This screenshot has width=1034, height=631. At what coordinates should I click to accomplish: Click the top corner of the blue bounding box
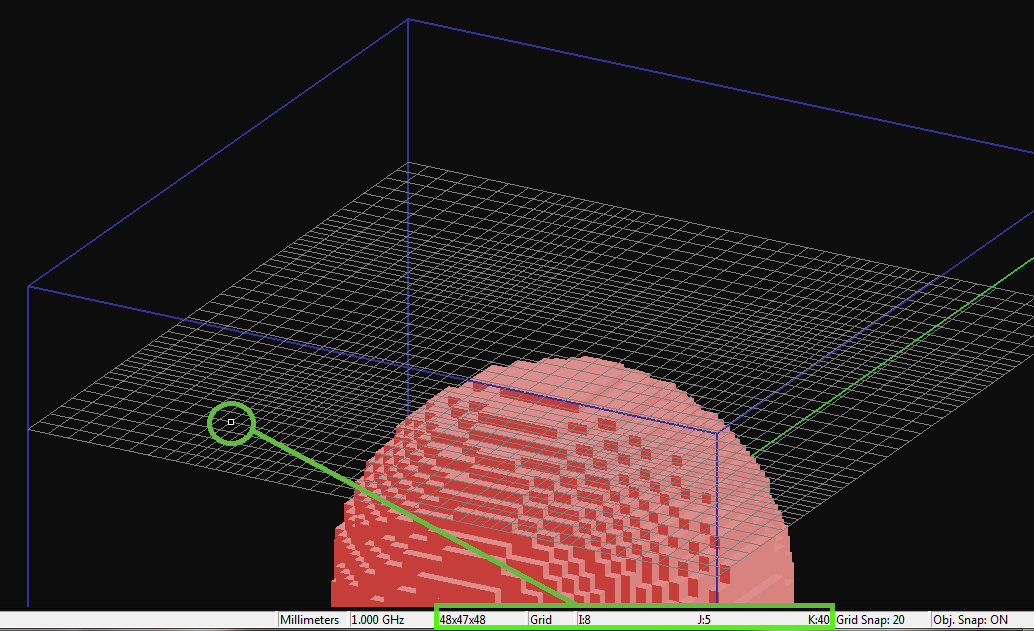(x=408, y=19)
